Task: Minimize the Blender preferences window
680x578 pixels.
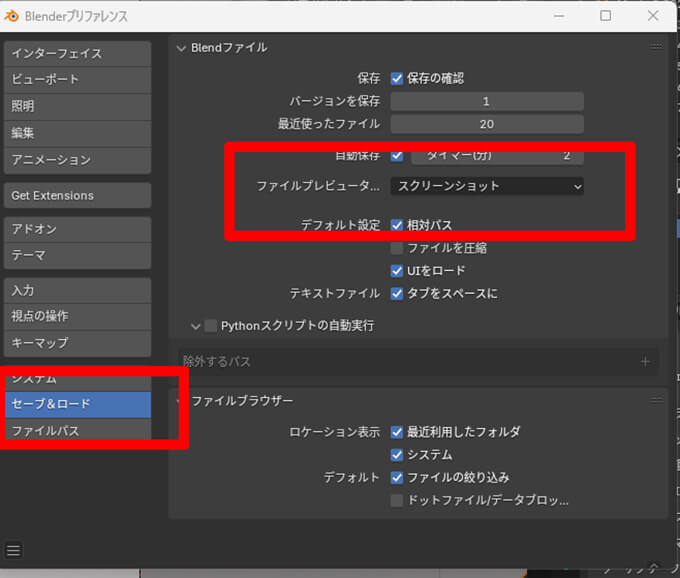Action: [x=558, y=16]
